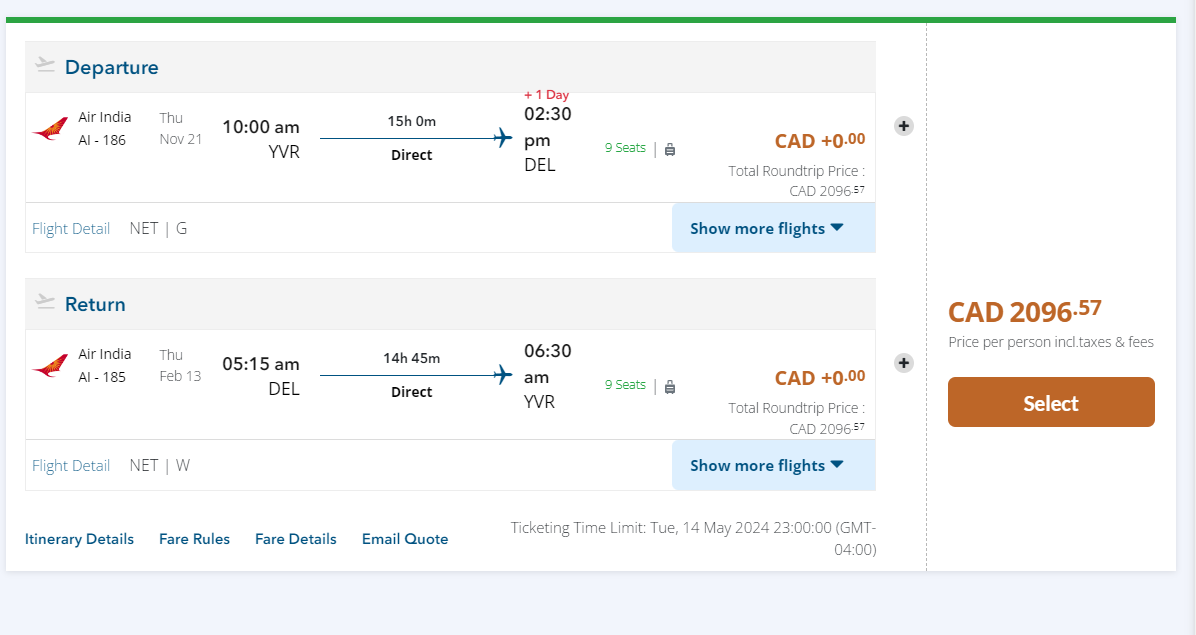Open the Fare Rules tab
This screenshot has width=1196, height=635.
(x=194, y=539)
